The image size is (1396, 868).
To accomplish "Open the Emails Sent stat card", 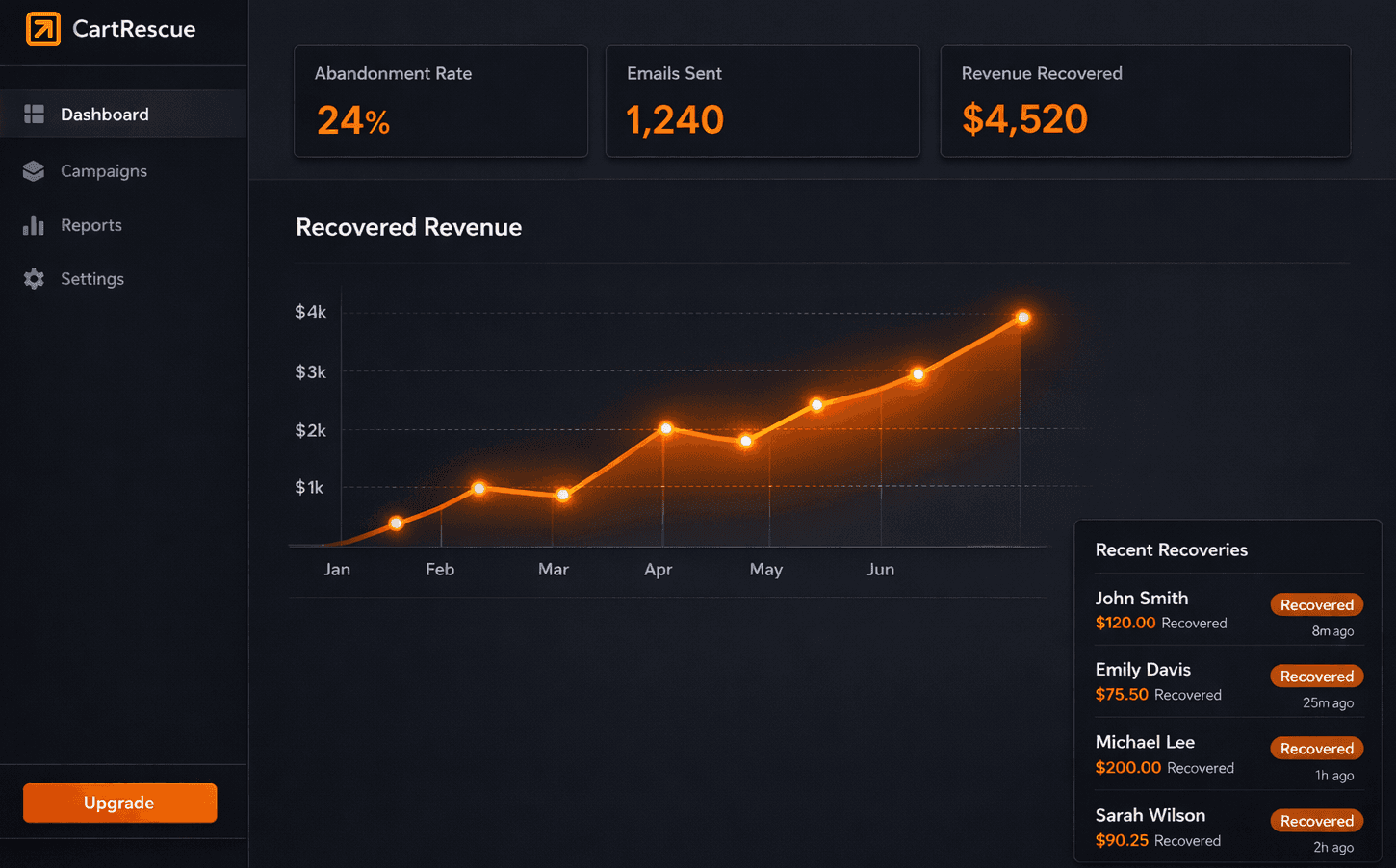I will [762, 101].
